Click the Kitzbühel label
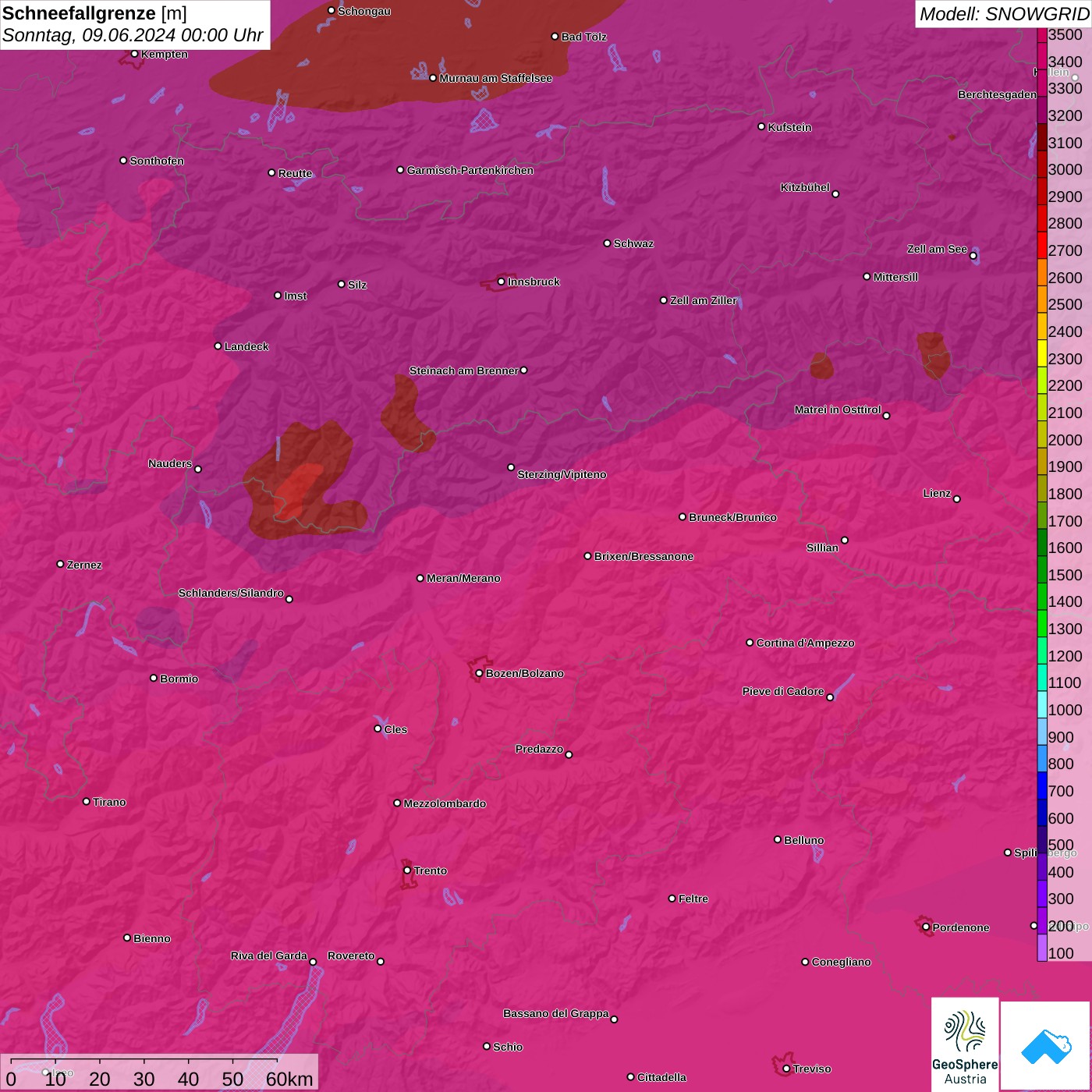1092x1092 pixels. point(805,187)
